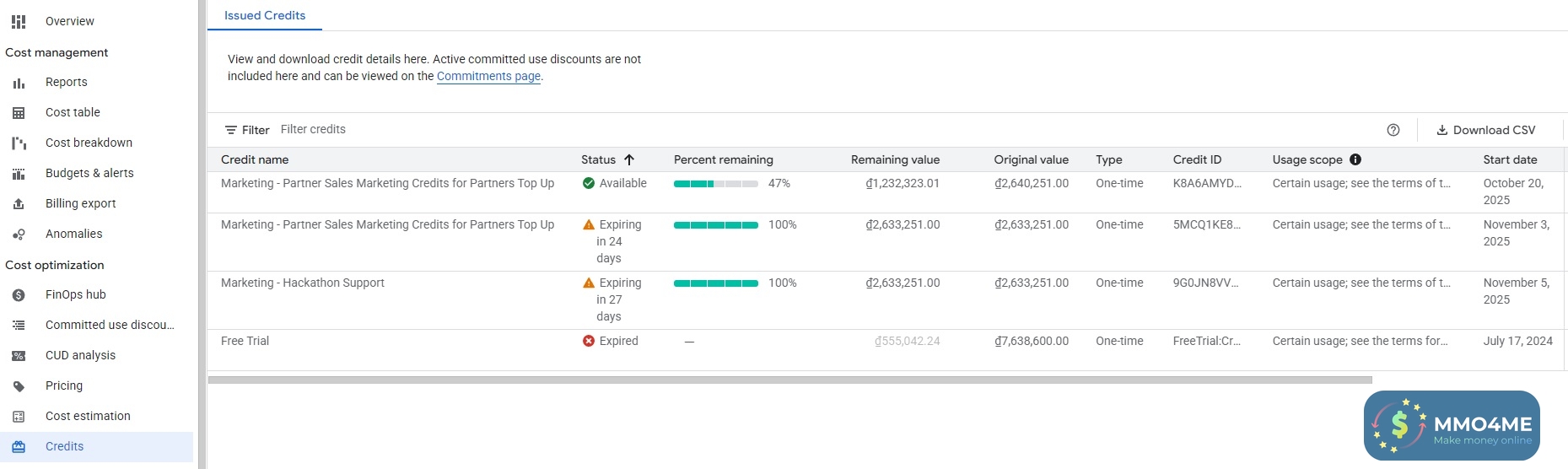
Task: Click the Cost table grid icon
Action: click(19, 113)
